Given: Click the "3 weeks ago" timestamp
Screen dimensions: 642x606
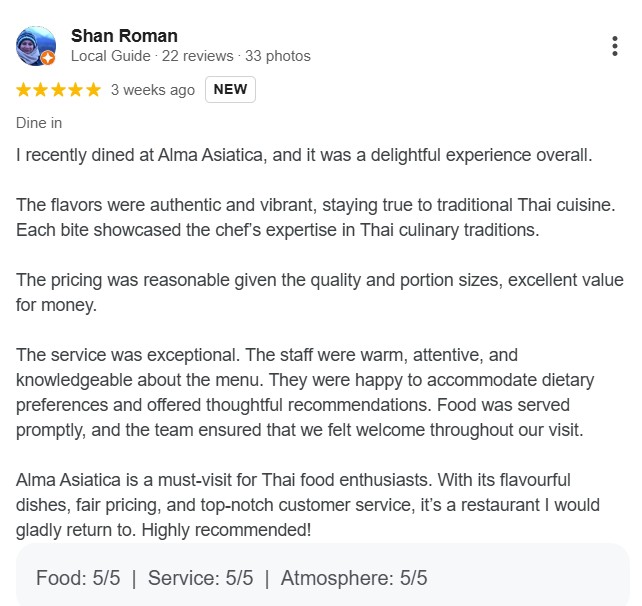Looking at the screenshot, I should (x=152, y=90).
